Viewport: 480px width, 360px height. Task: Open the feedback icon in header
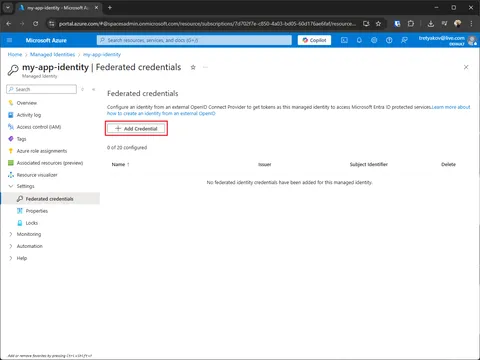pos(404,40)
